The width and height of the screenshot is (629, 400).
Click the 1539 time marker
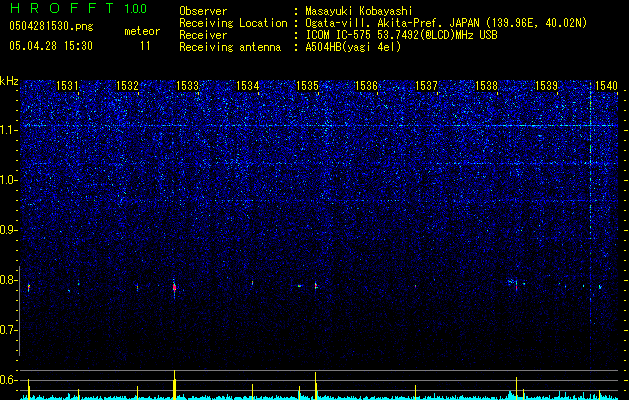click(x=547, y=85)
